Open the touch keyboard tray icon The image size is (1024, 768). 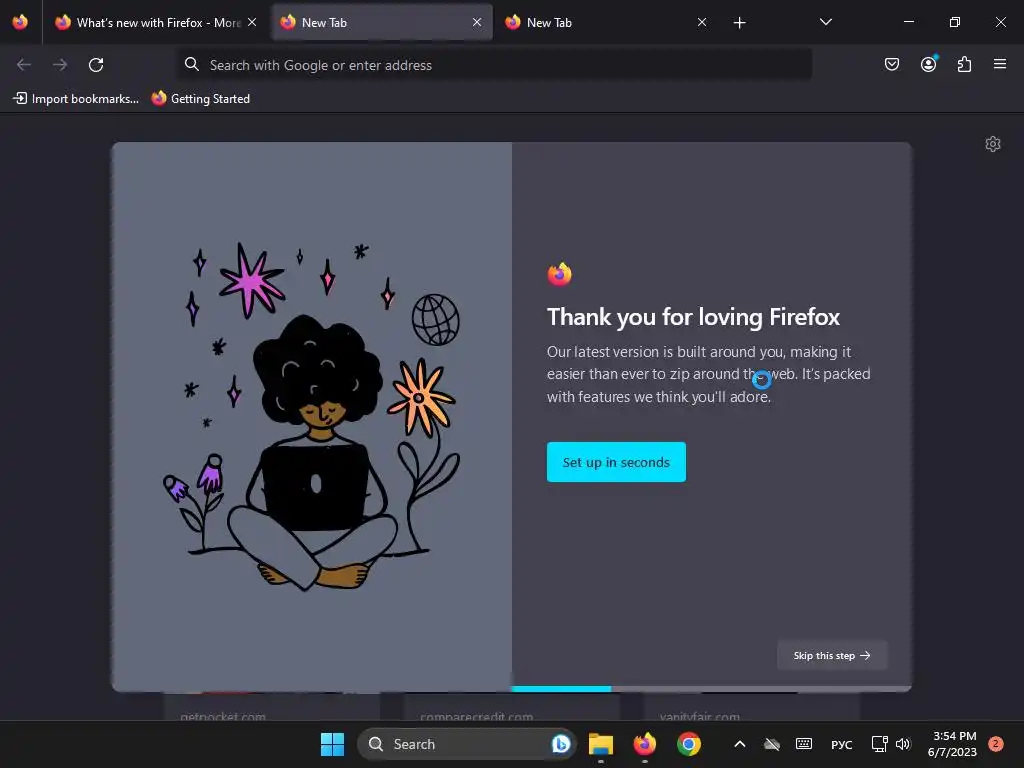tap(804, 744)
